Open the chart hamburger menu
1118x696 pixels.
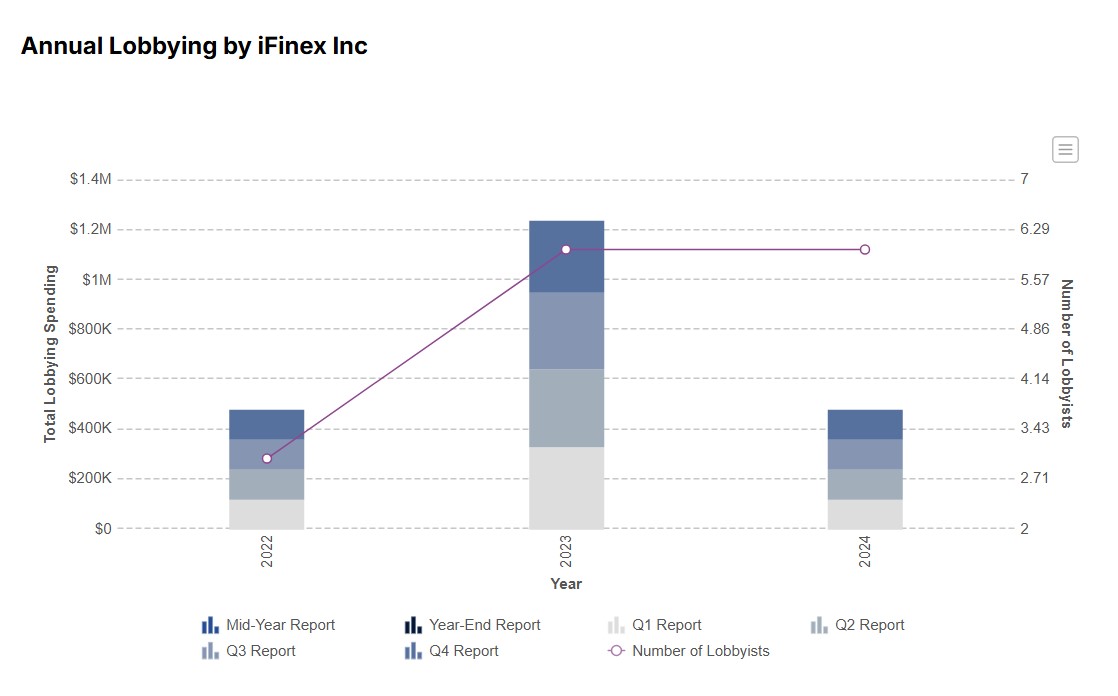point(1065,150)
